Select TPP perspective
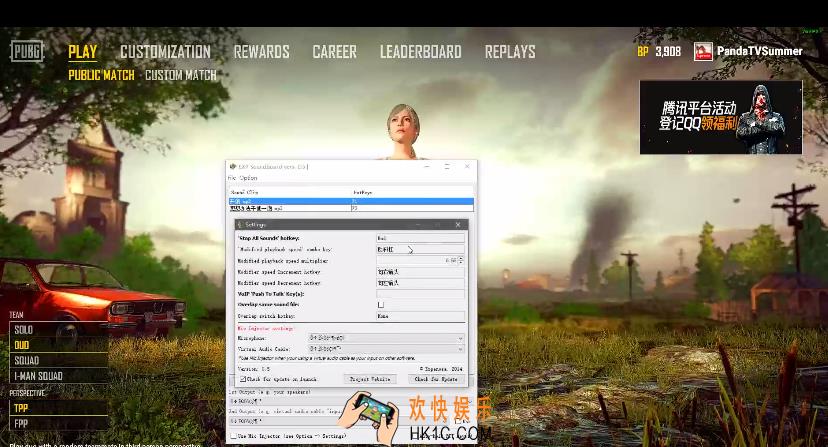 coord(58,408)
